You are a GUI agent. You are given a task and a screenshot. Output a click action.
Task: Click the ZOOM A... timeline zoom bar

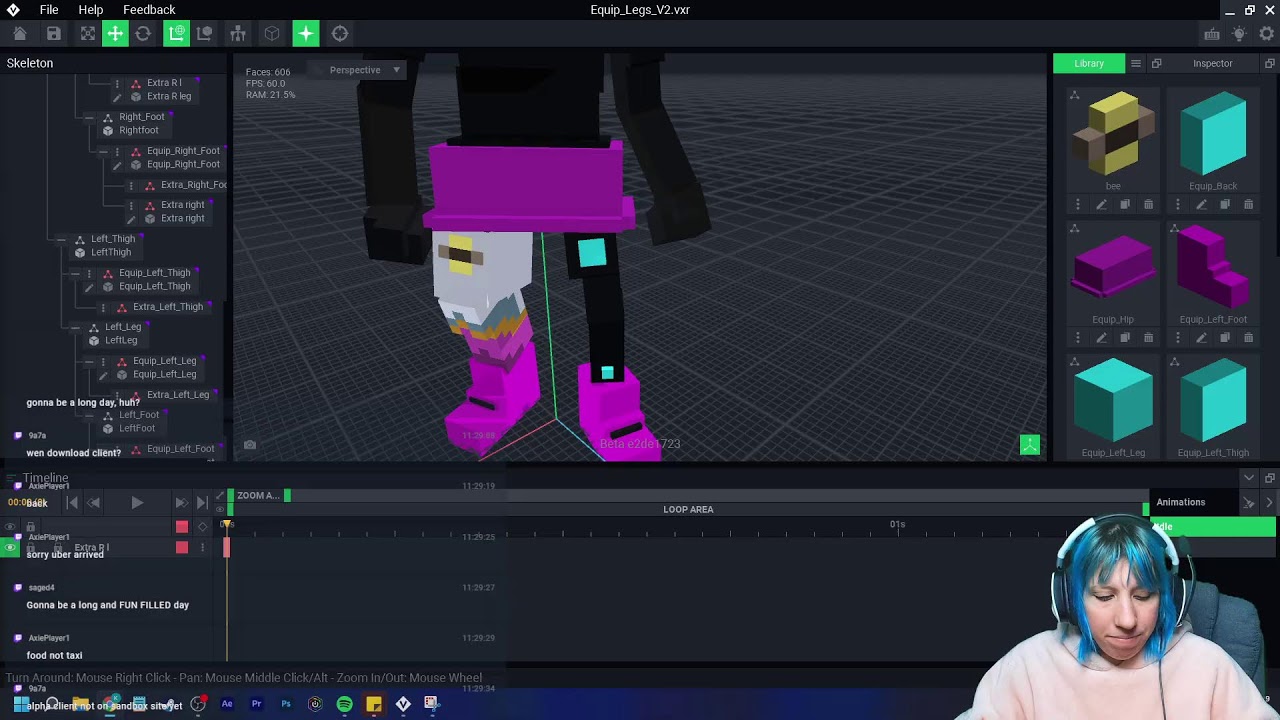pyautogui.click(x=259, y=495)
